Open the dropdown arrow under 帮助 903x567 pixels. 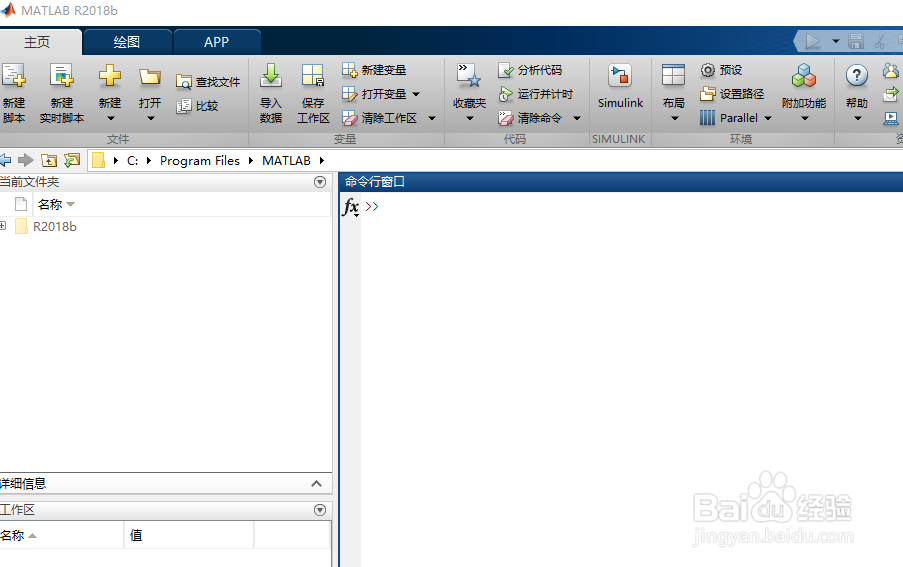point(858,119)
